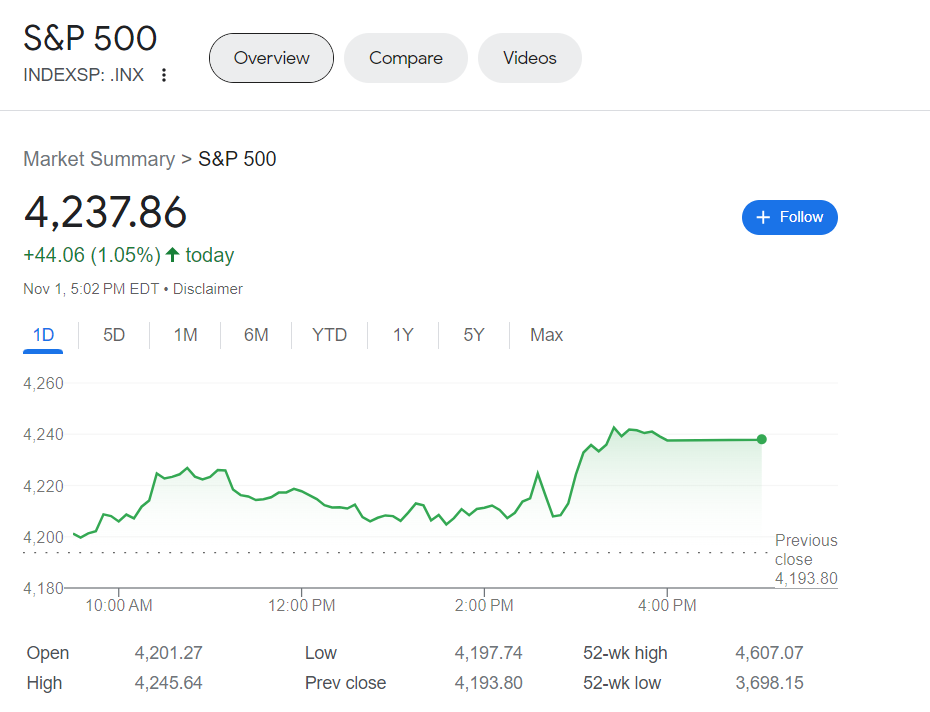
Task: Click the S&P 500 page title
Action: pyautogui.click(x=90, y=38)
